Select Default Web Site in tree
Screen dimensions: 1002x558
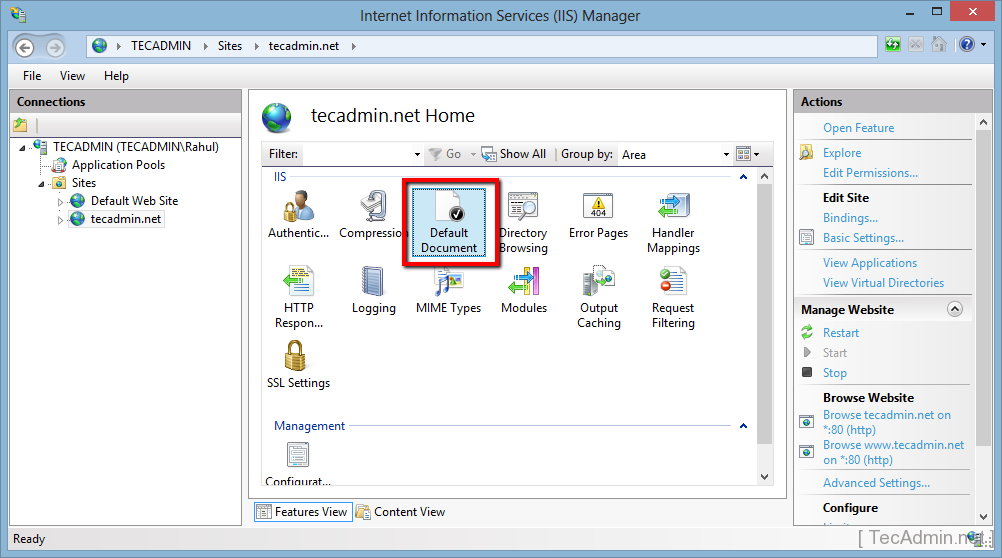(x=134, y=201)
